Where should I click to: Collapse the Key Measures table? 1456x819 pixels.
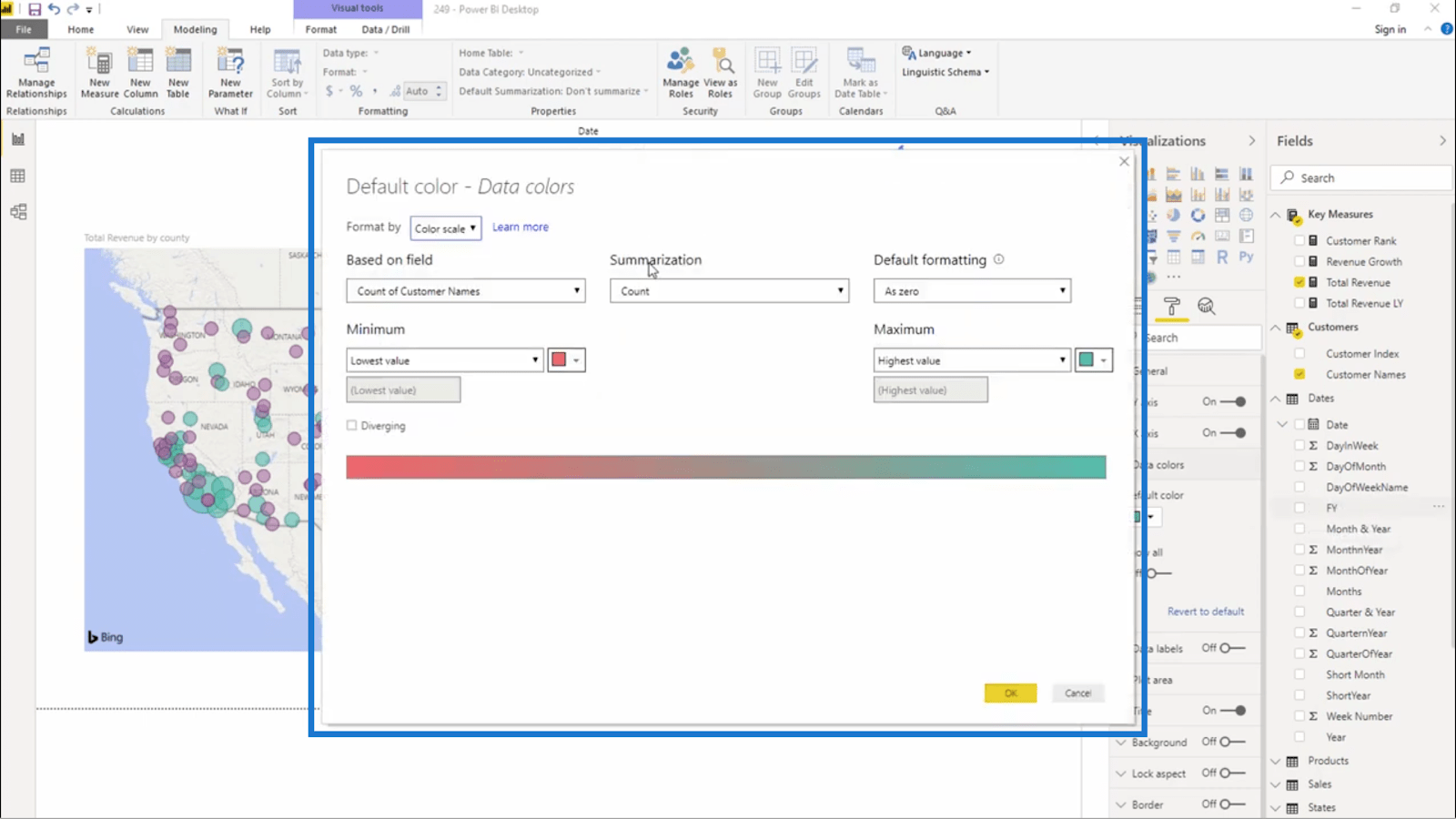pos(1275,215)
